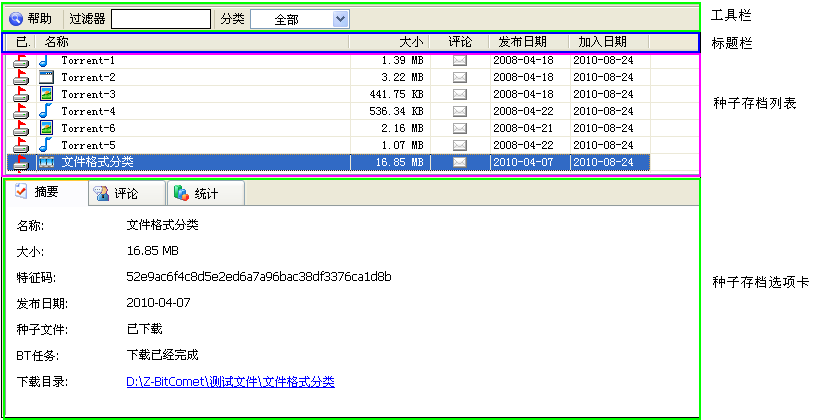Viewport: 832px width, 420px height.
Task: Open Torrent-3 comment envelope icon
Action: pyautogui.click(x=460, y=95)
